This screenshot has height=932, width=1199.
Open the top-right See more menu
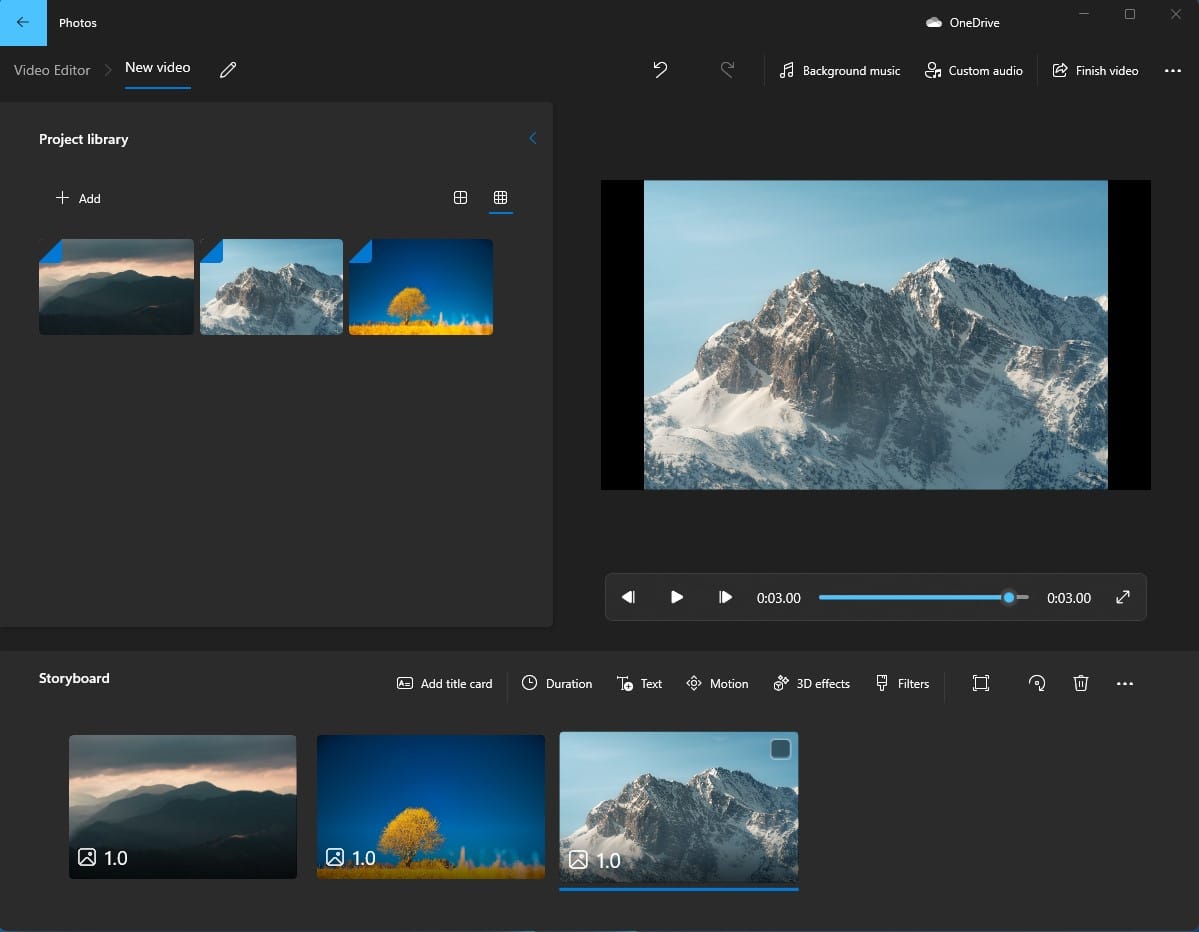pos(1173,71)
